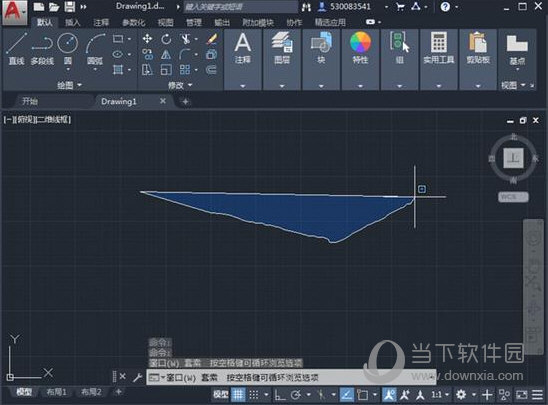Open the status bar customization menu icon

(x=538, y=395)
